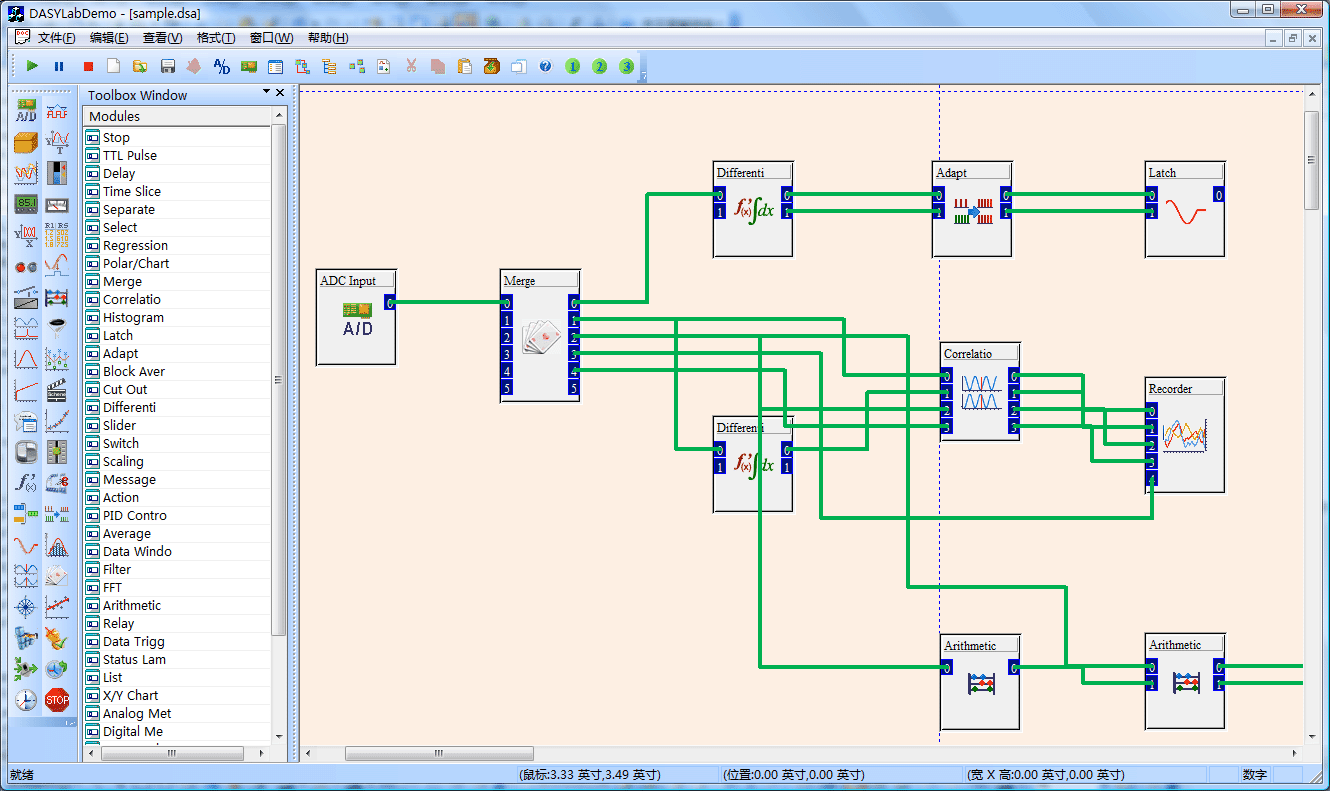
Task: Click the scissors cut icon
Action: coord(411,66)
